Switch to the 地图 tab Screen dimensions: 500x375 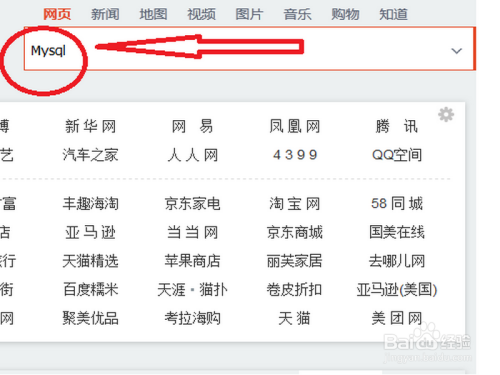click(153, 14)
